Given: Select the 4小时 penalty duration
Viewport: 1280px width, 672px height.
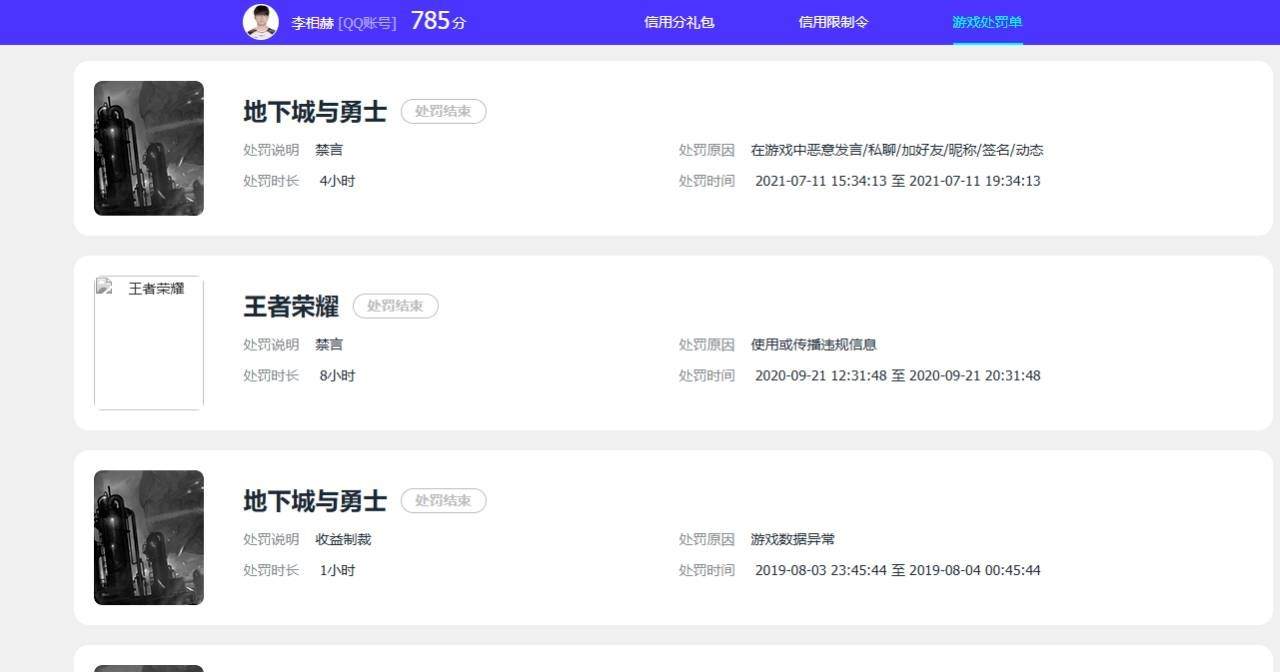Looking at the screenshot, I should click(337, 181).
